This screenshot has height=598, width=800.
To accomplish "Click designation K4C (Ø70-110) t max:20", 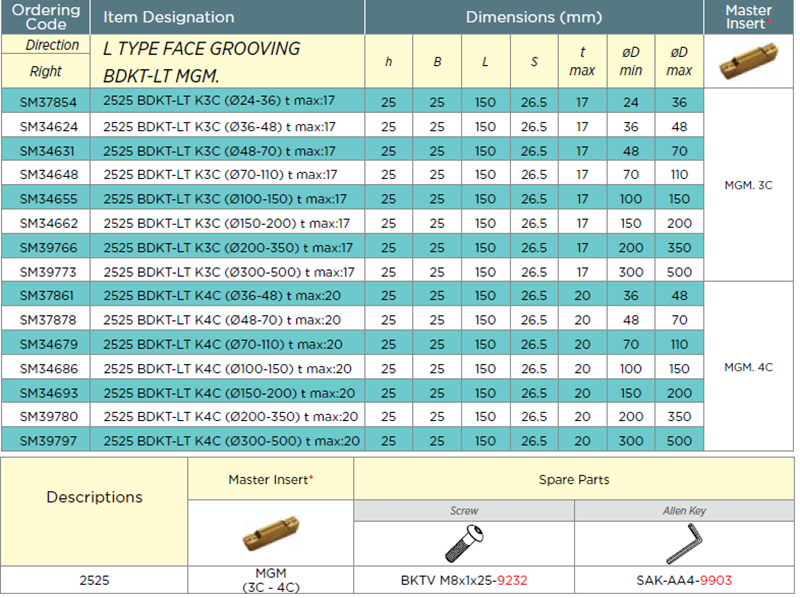I will (223, 344).
